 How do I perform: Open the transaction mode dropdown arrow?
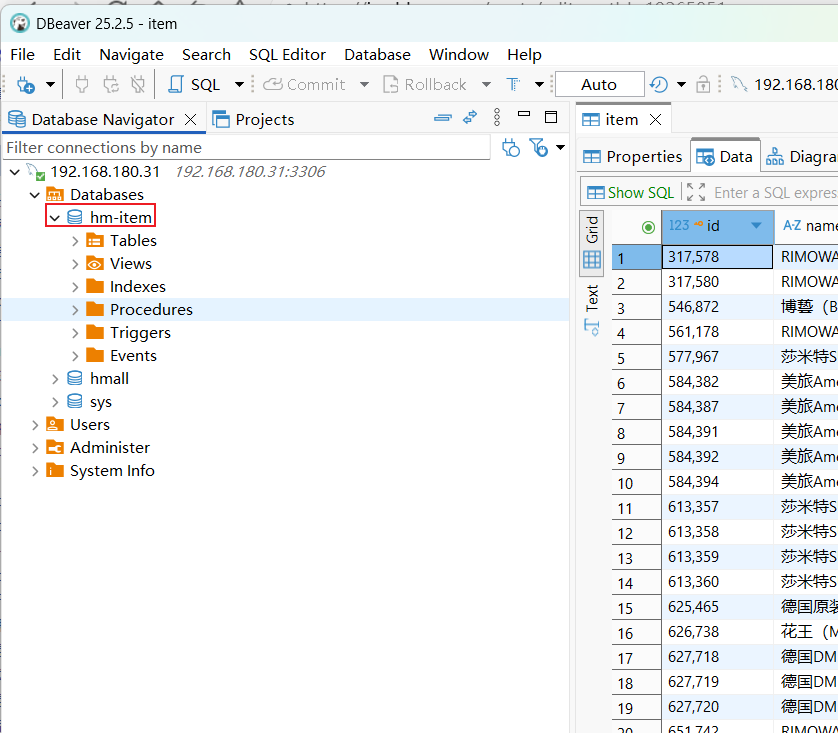pos(539,84)
